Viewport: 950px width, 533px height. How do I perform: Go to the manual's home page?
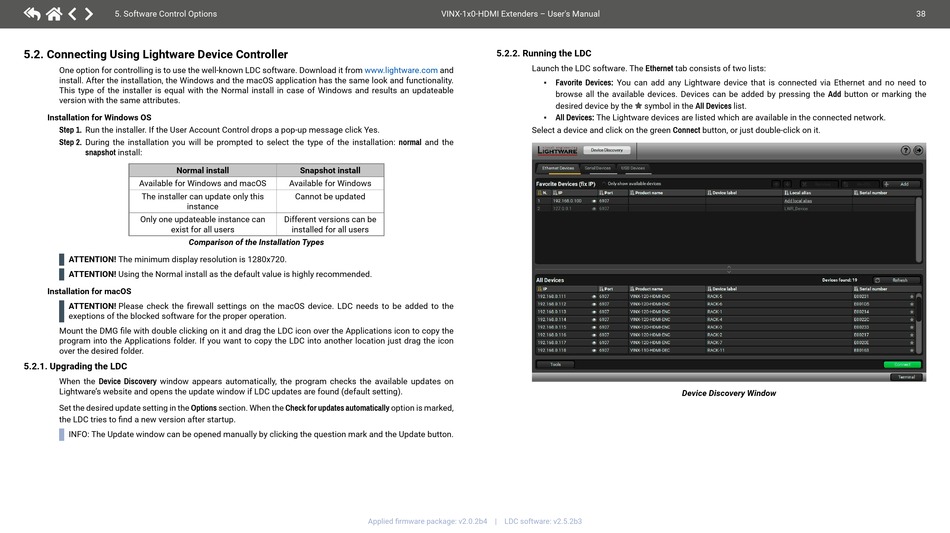click(x=54, y=13)
